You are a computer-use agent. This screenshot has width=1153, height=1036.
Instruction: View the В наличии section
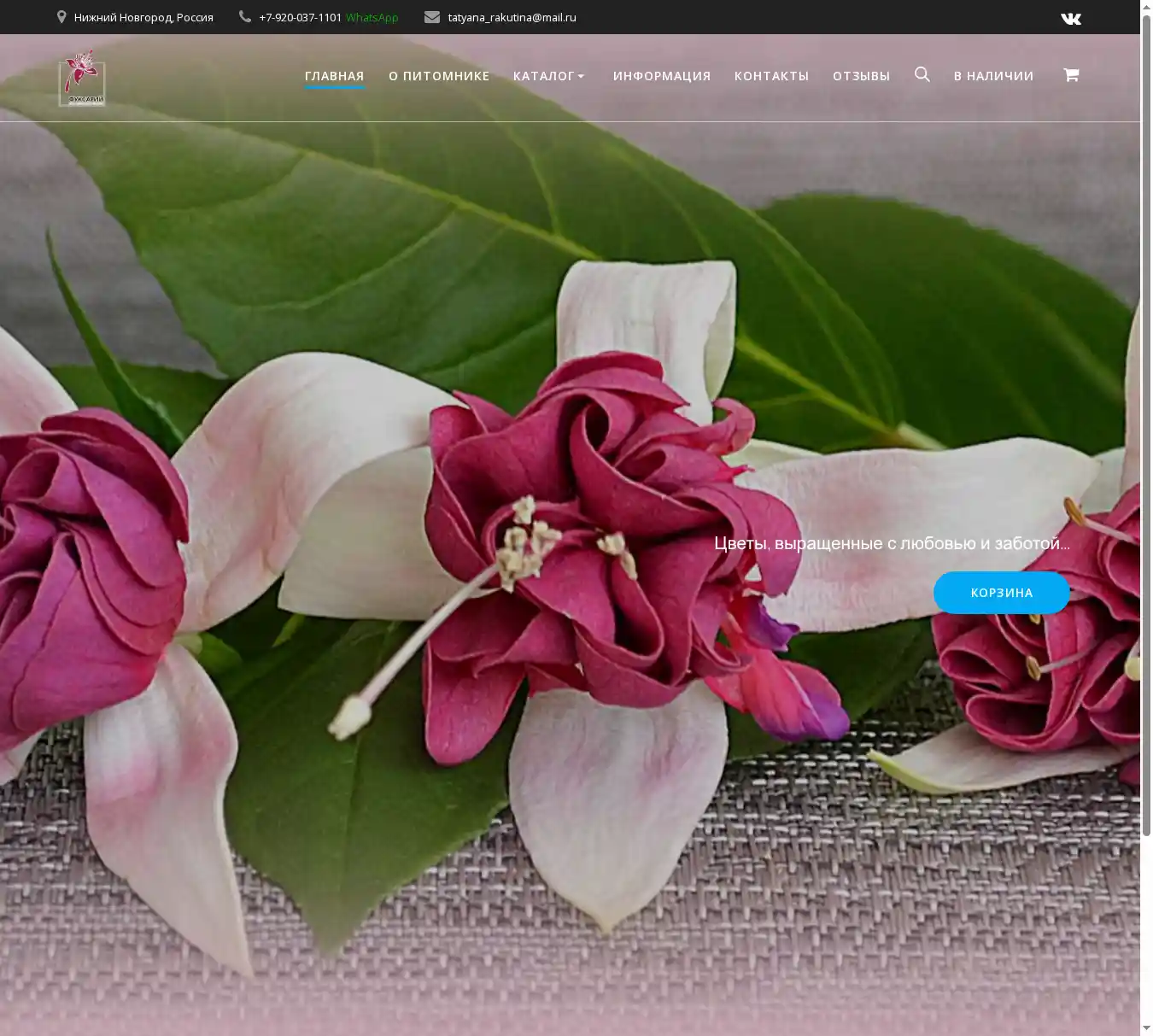[x=993, y=76]
